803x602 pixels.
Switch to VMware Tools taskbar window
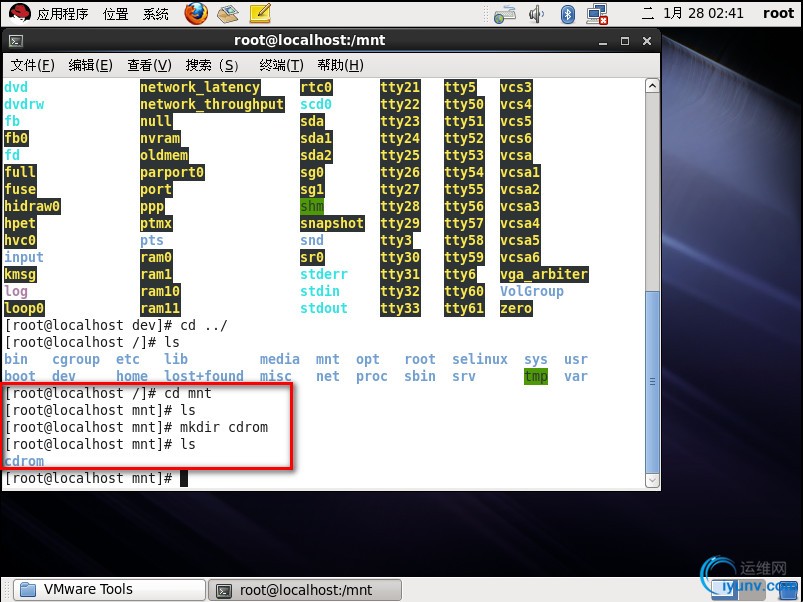pyautogui.click(x=110, y=590)
